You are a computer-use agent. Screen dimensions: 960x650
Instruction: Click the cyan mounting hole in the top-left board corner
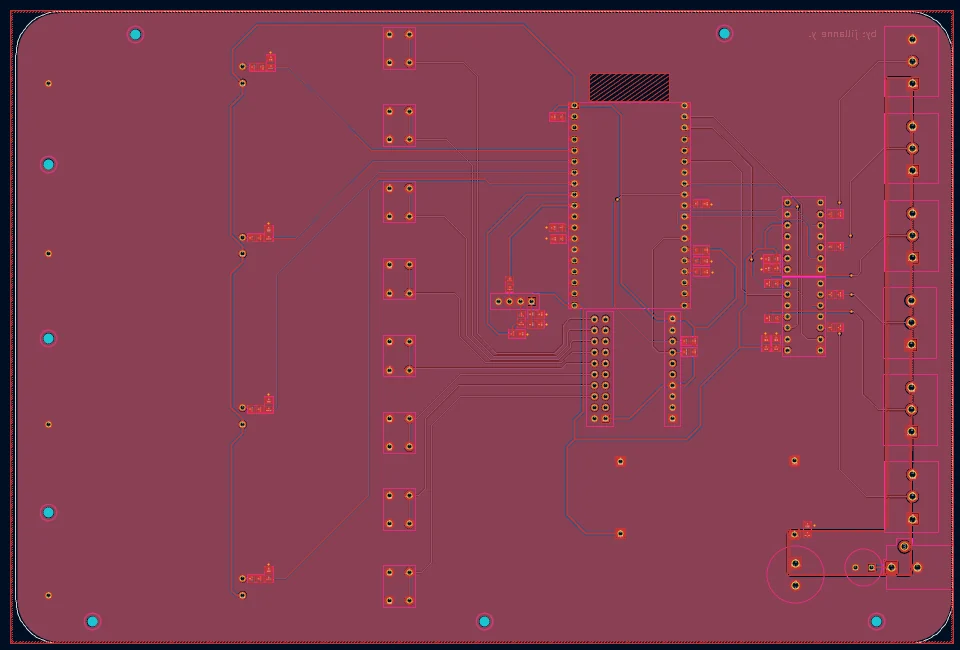[135, 34]
